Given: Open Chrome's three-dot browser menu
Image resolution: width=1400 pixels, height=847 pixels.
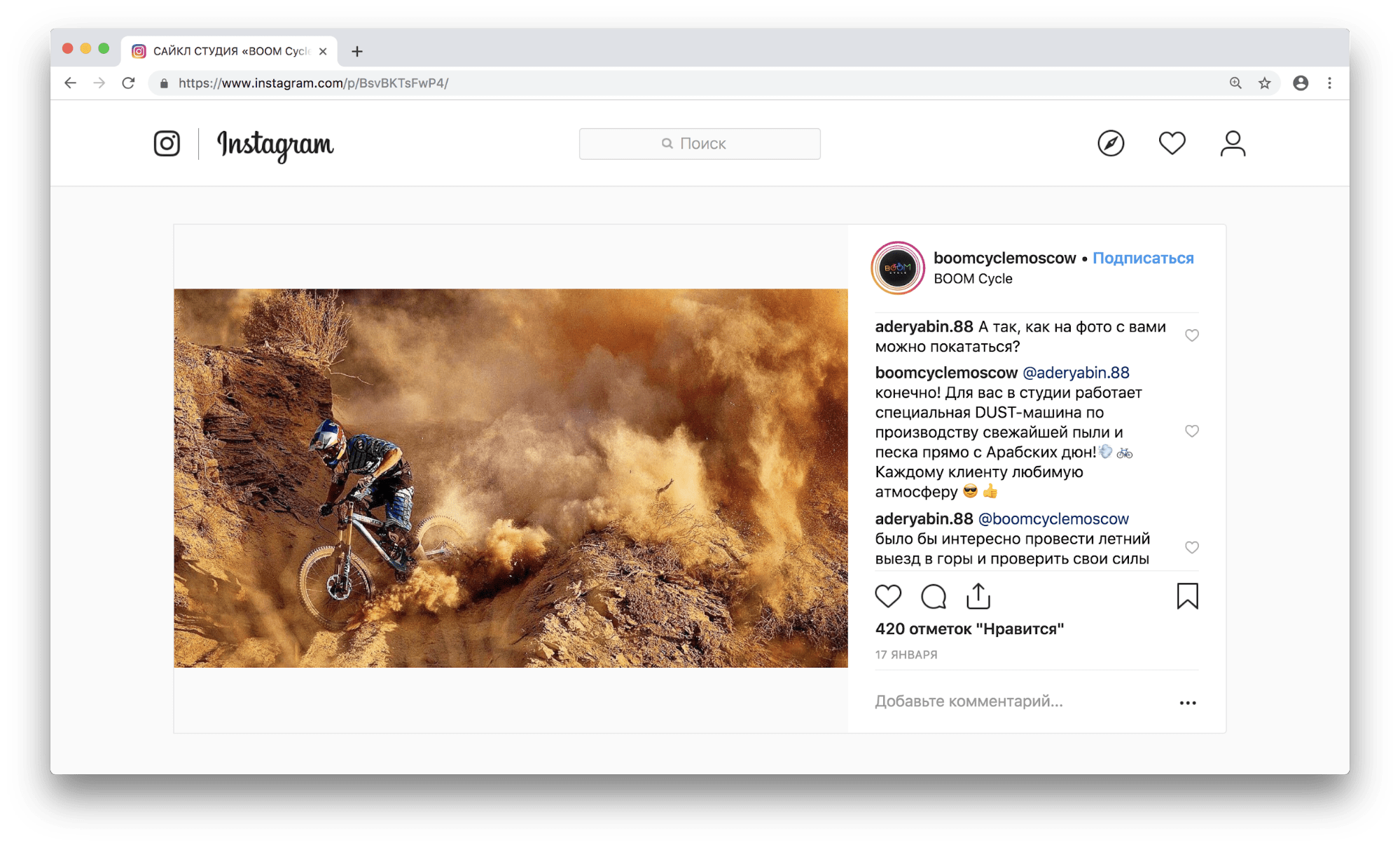Looking at the screenshot, I should [x=1329, y=83].
